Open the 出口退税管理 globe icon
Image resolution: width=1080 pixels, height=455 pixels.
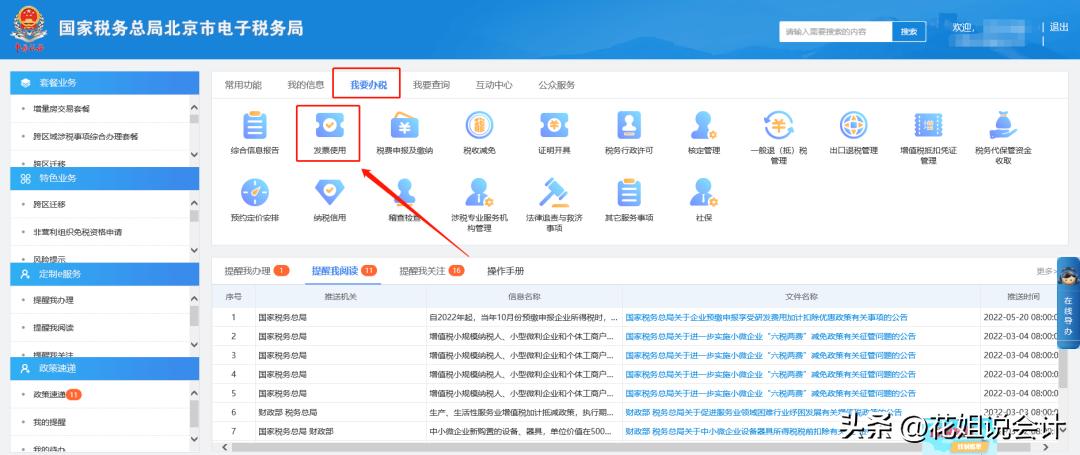point(853,126)
